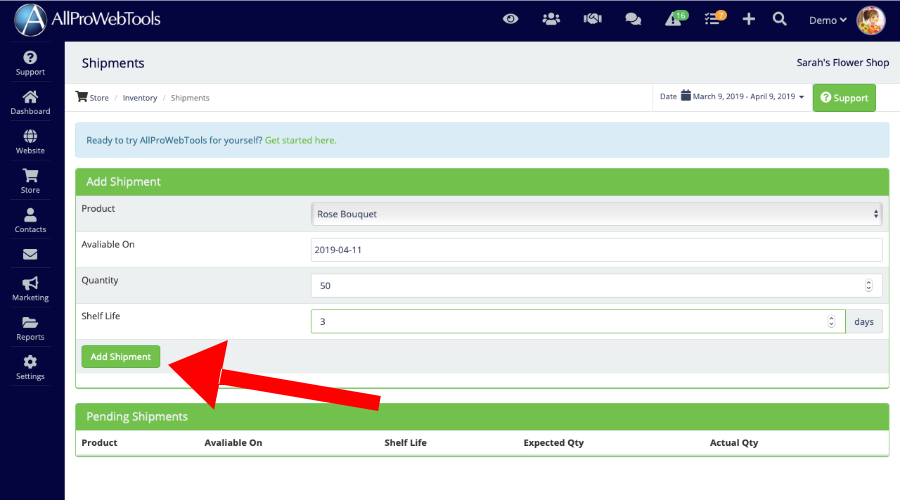Open the Product dropdown showing Rose Bouquet
This screenshot has height=500, width=900.
point(596,214)
